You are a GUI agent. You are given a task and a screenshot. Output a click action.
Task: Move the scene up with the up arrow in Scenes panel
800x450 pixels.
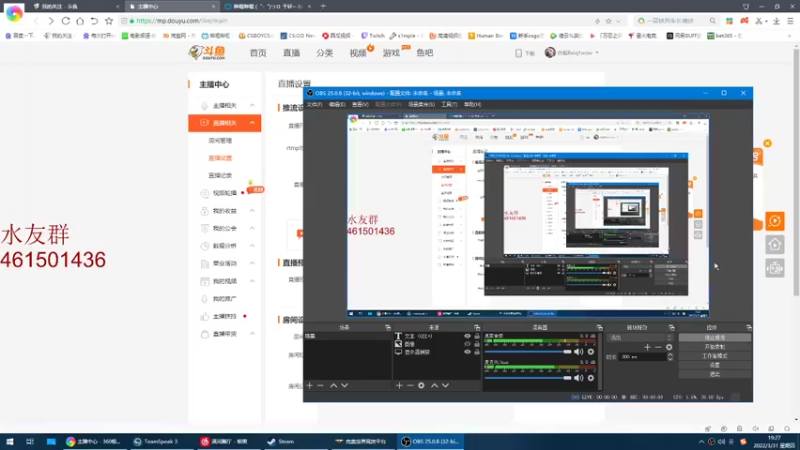334,386
